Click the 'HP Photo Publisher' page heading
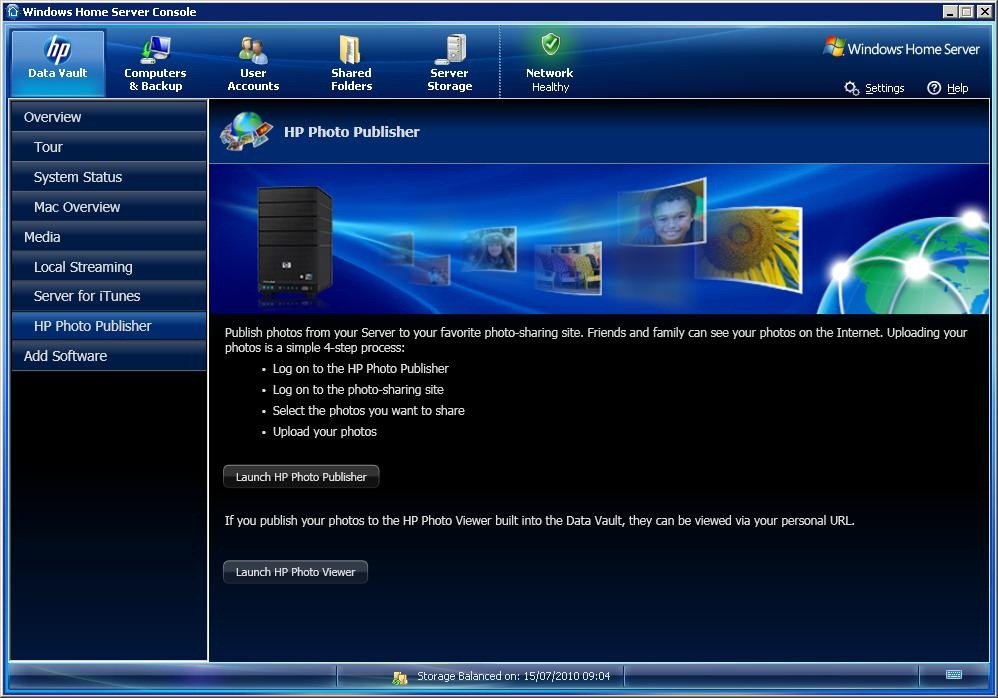 351,132
